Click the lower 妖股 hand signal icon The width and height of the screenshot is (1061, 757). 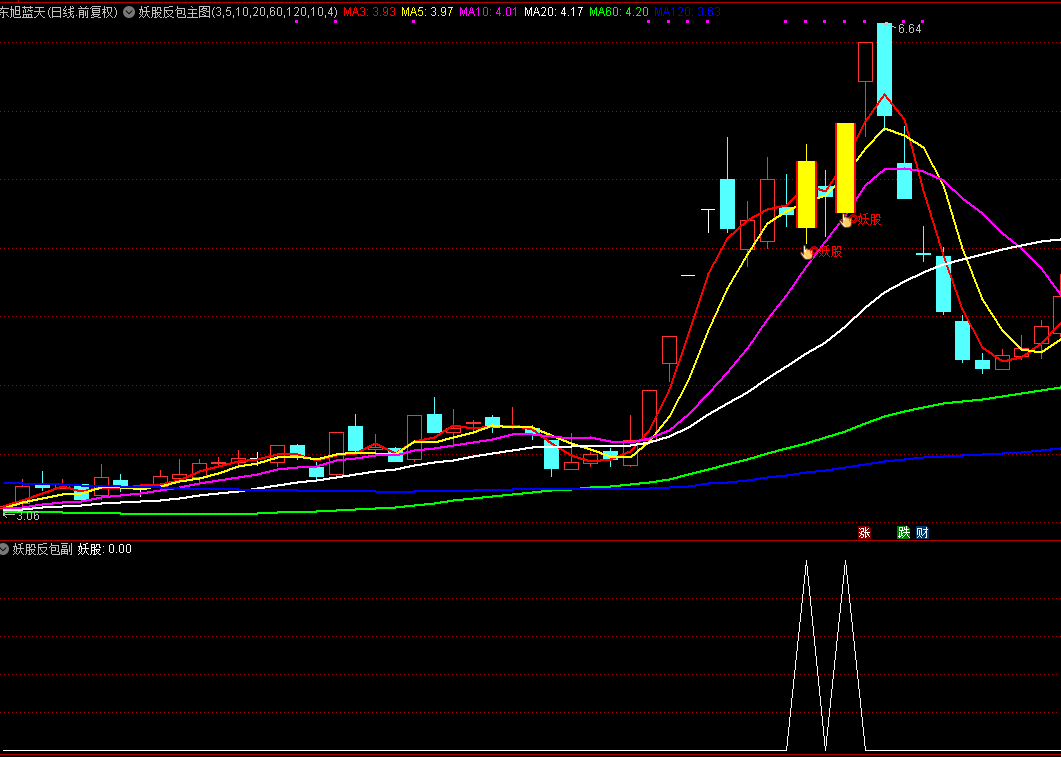pos(808,252)
